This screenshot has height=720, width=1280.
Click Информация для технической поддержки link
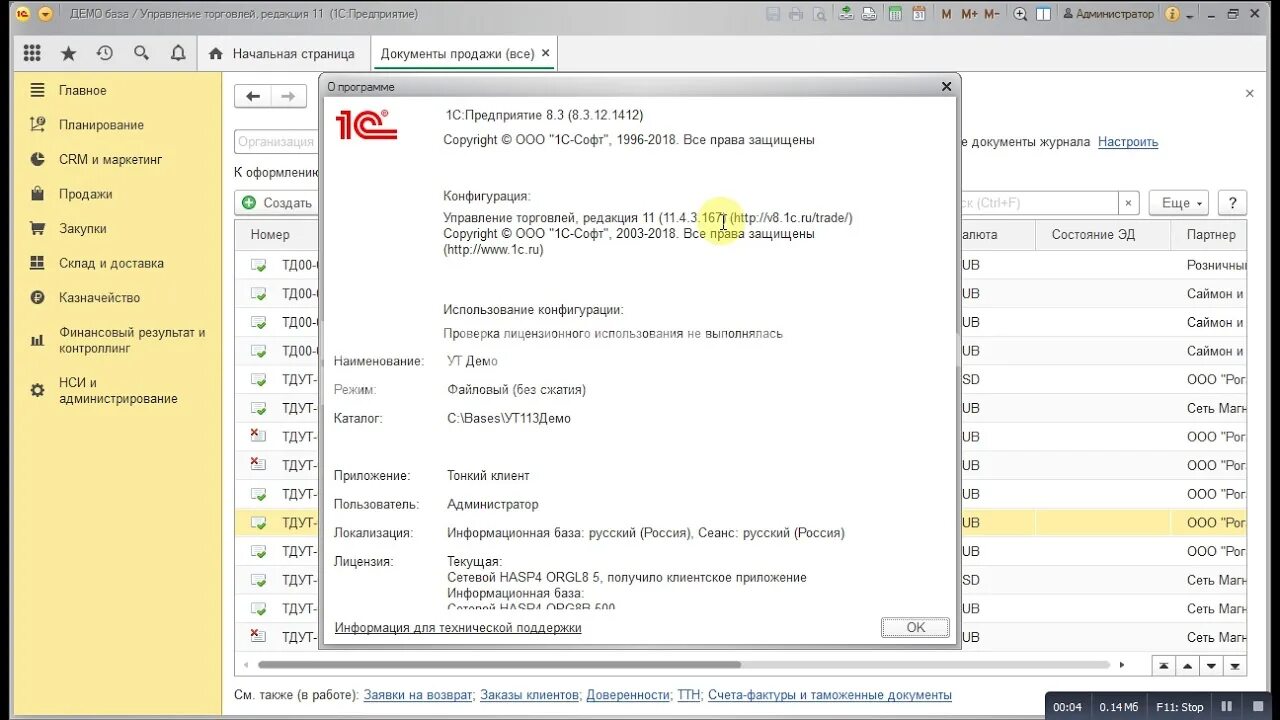pos(458,628)
